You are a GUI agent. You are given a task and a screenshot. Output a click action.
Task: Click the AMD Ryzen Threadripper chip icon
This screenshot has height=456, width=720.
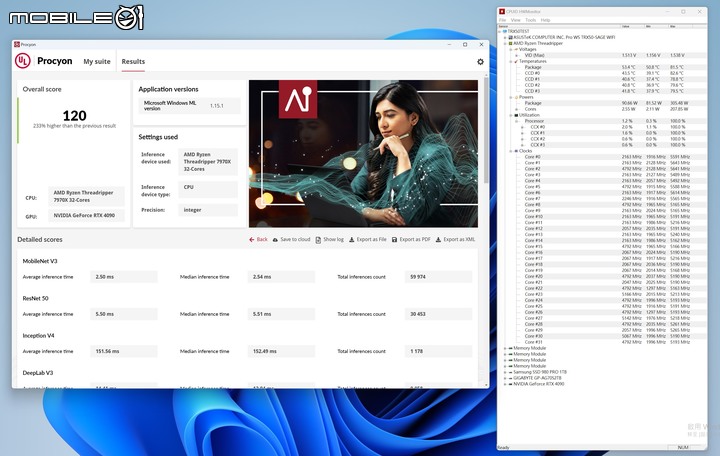click(510, 43)
